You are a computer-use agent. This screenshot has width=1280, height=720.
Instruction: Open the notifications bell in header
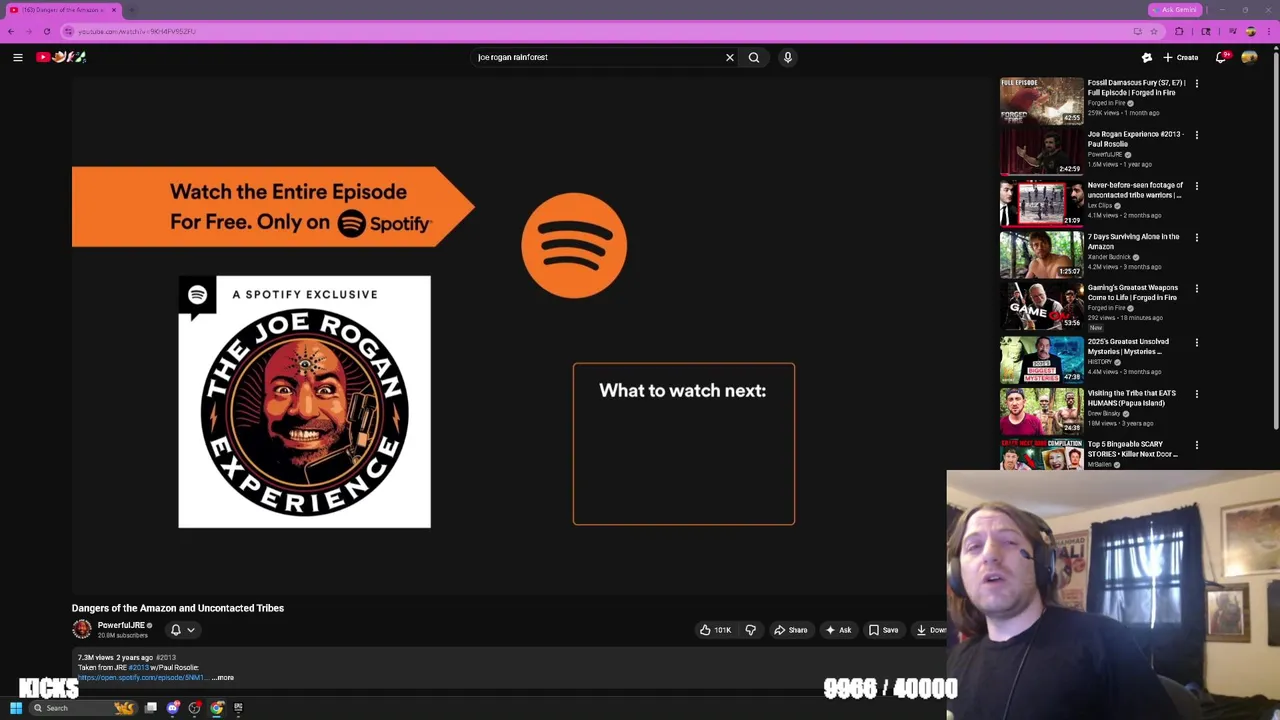(x=1221, y=57)
